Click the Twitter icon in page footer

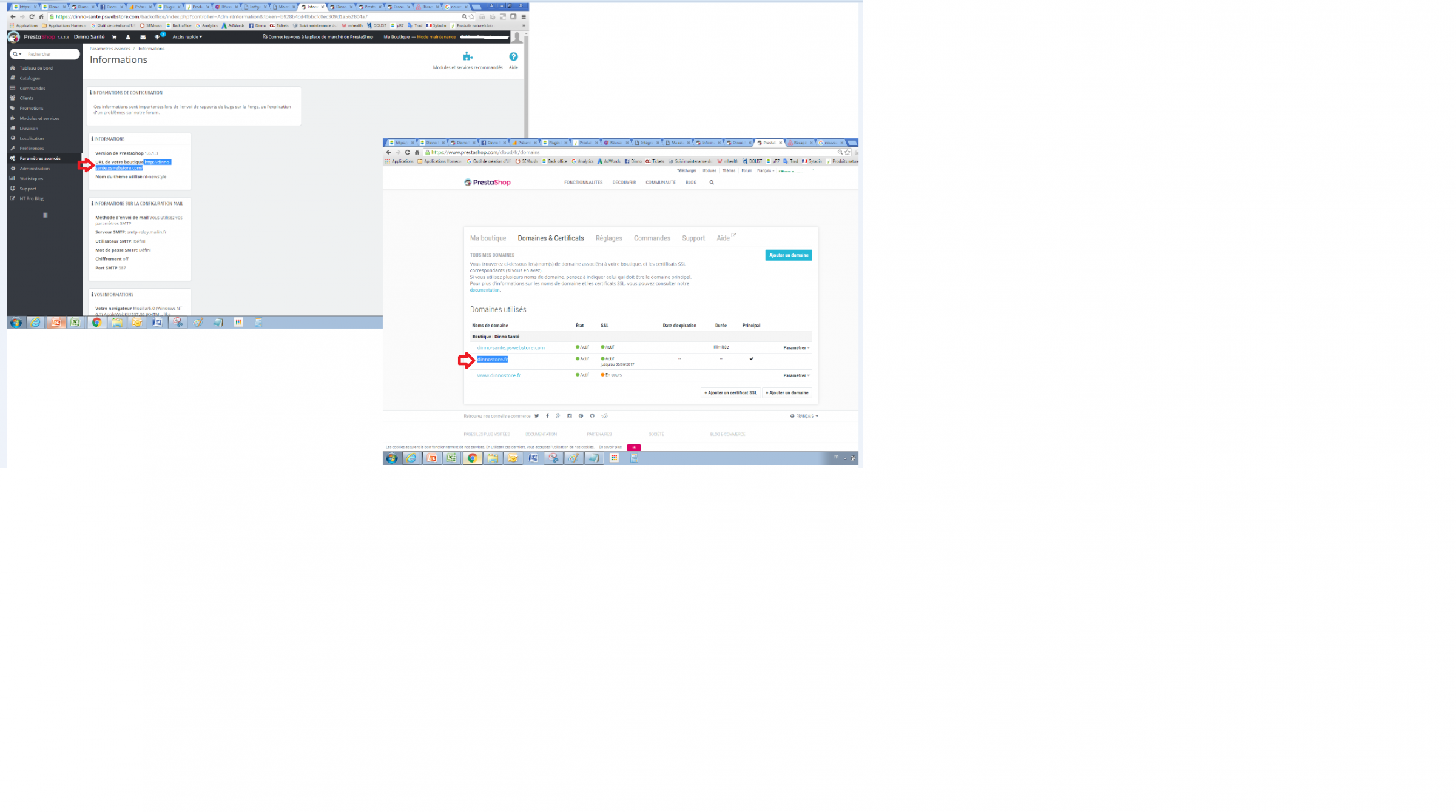536,416
